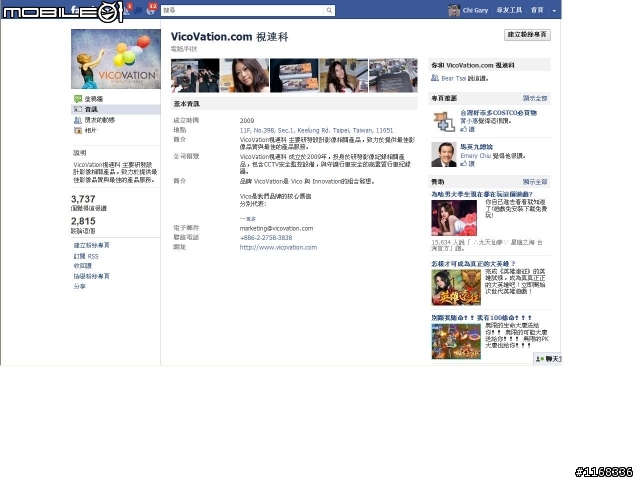Open the friend finder link in top bar

pos(509,11)
